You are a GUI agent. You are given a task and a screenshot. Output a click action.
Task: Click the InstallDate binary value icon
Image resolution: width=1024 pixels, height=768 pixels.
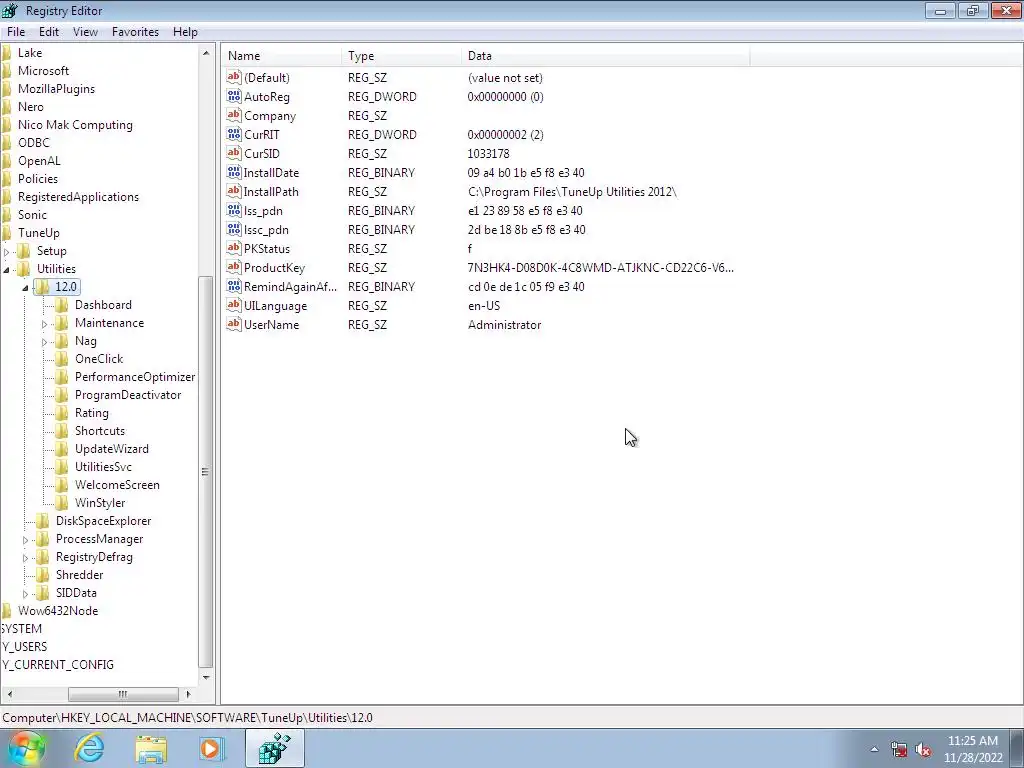point(234,172)
